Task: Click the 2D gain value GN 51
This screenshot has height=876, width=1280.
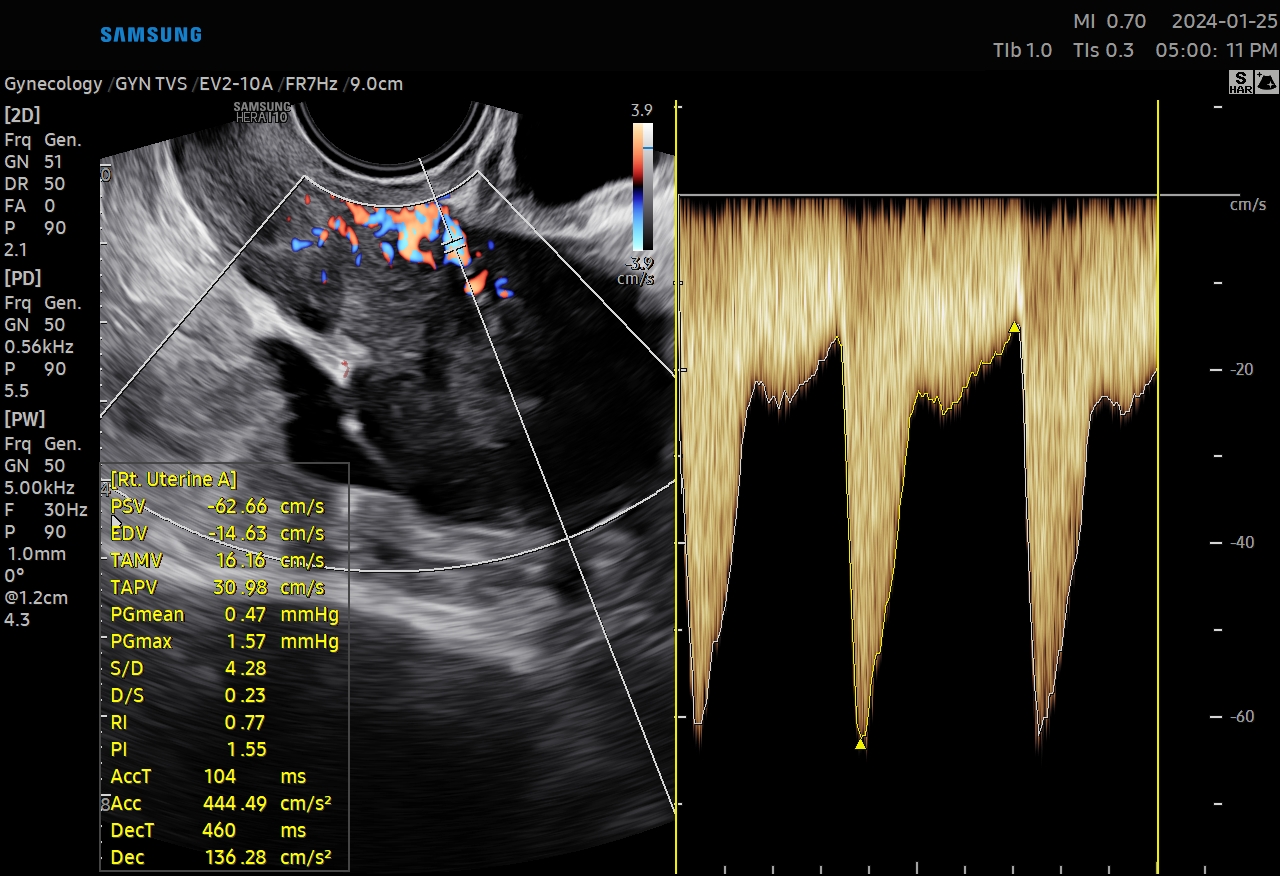Action: 35,162
